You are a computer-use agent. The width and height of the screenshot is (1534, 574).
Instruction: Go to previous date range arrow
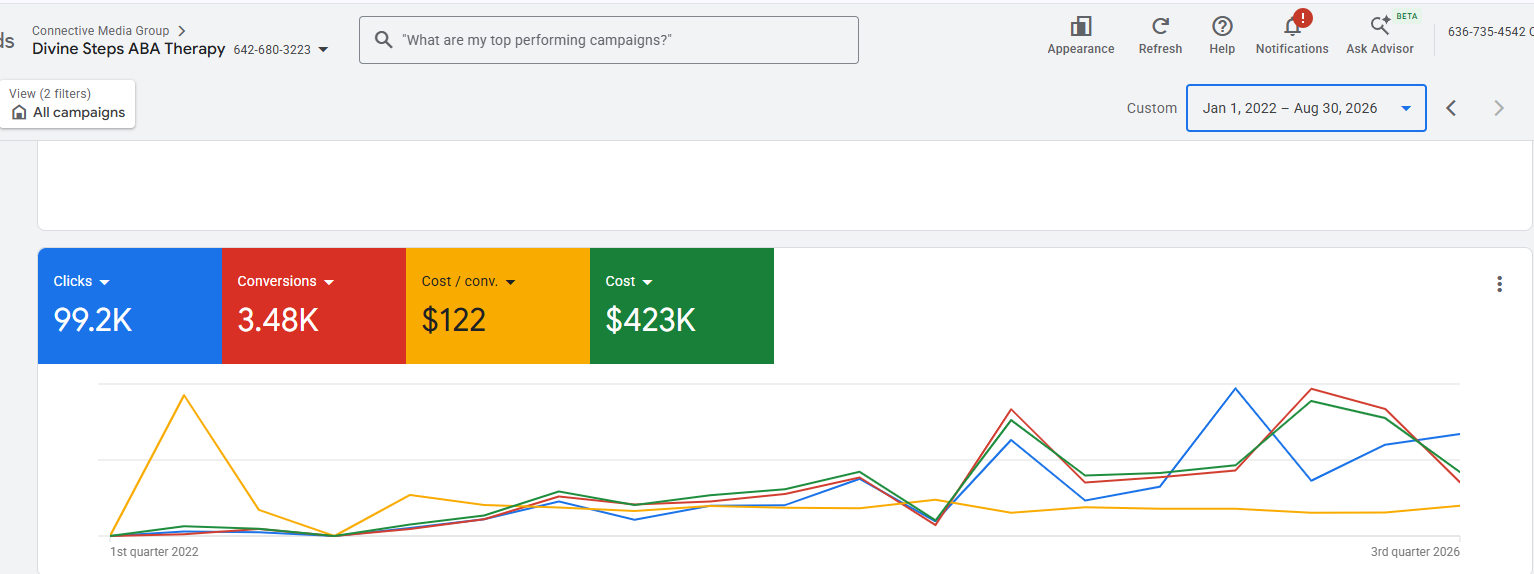(x=1451, y=108)
